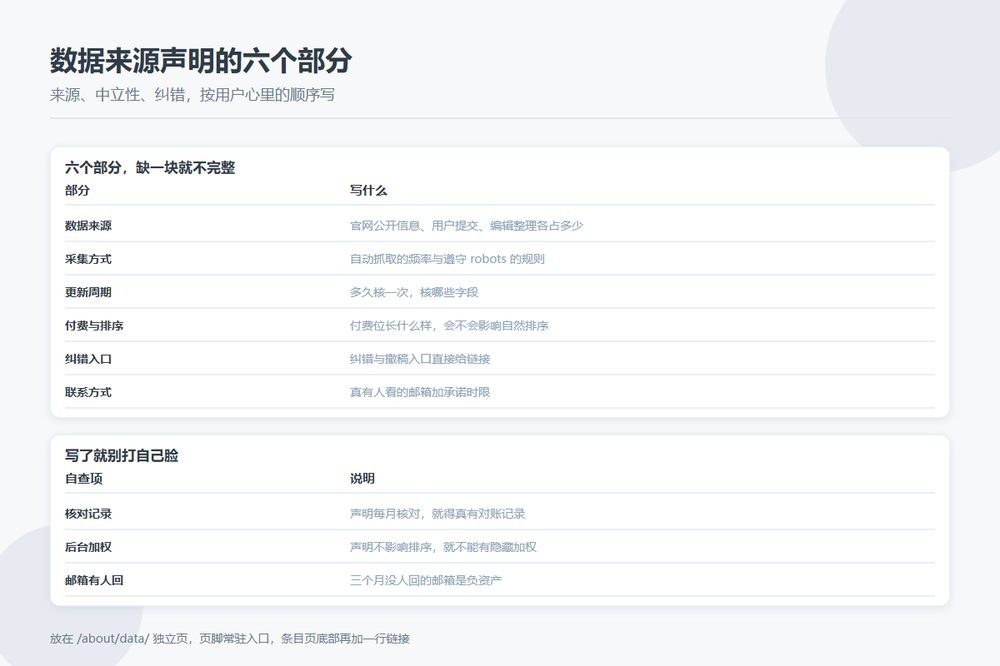Select the row label 数据来源
Viewport: 1000px width, 666px height.
(88, 225)
